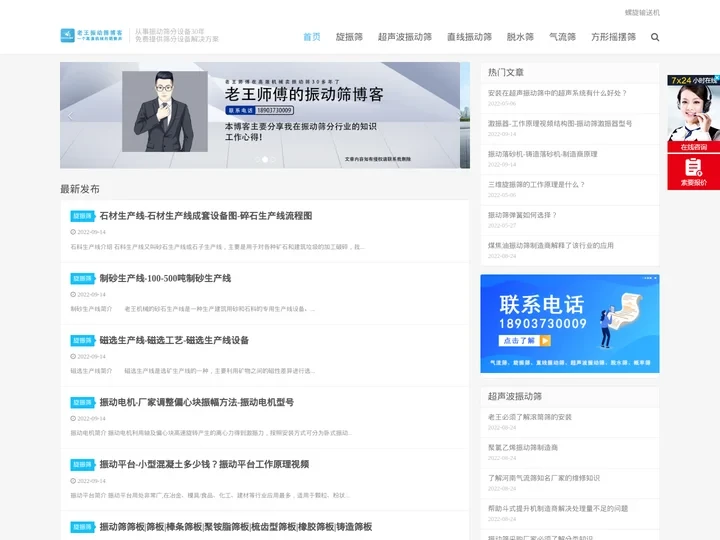Open the 方形摇摆筛 menu item

coord(613,37)
